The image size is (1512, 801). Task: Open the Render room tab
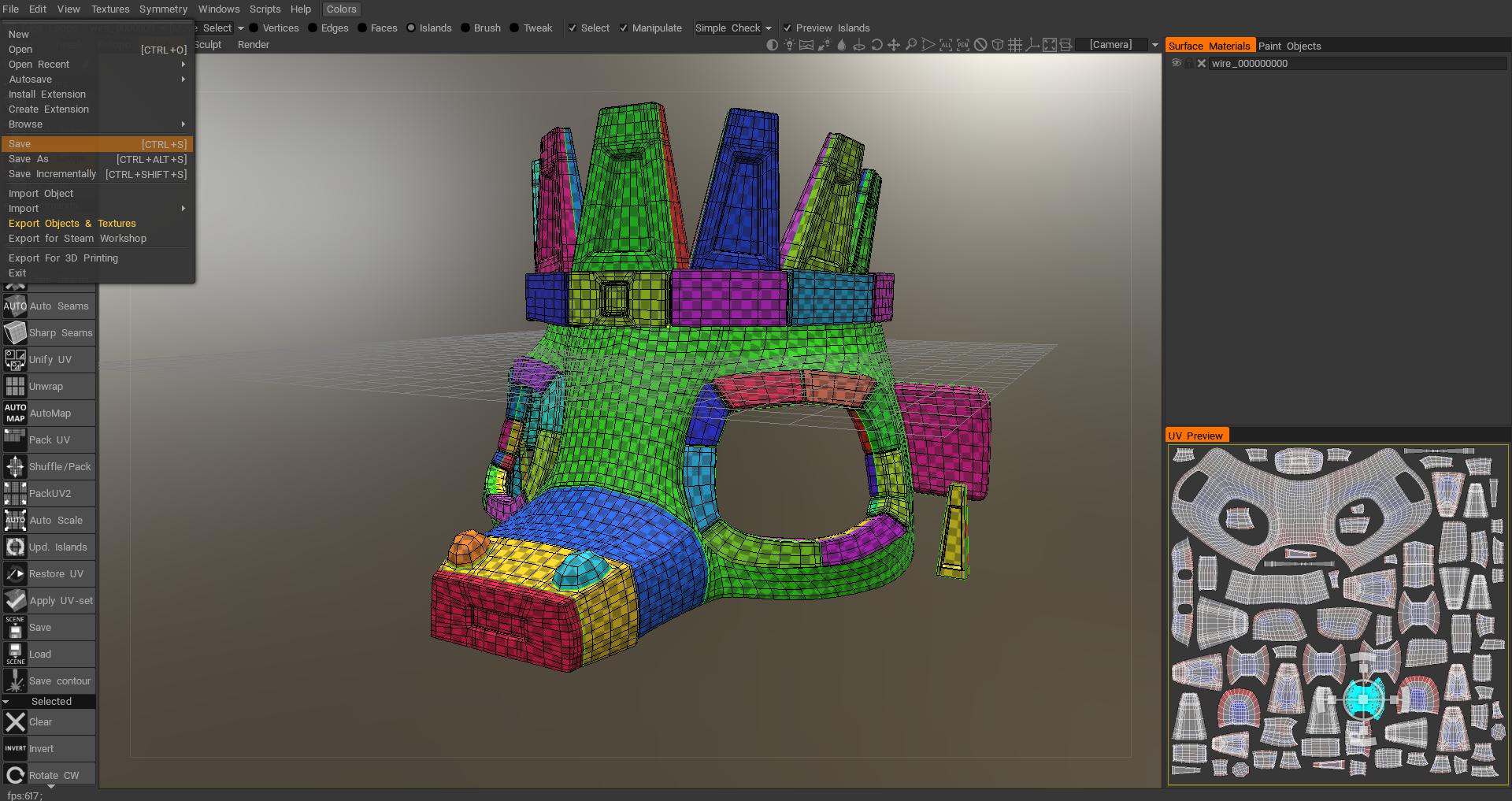(254, 45)
